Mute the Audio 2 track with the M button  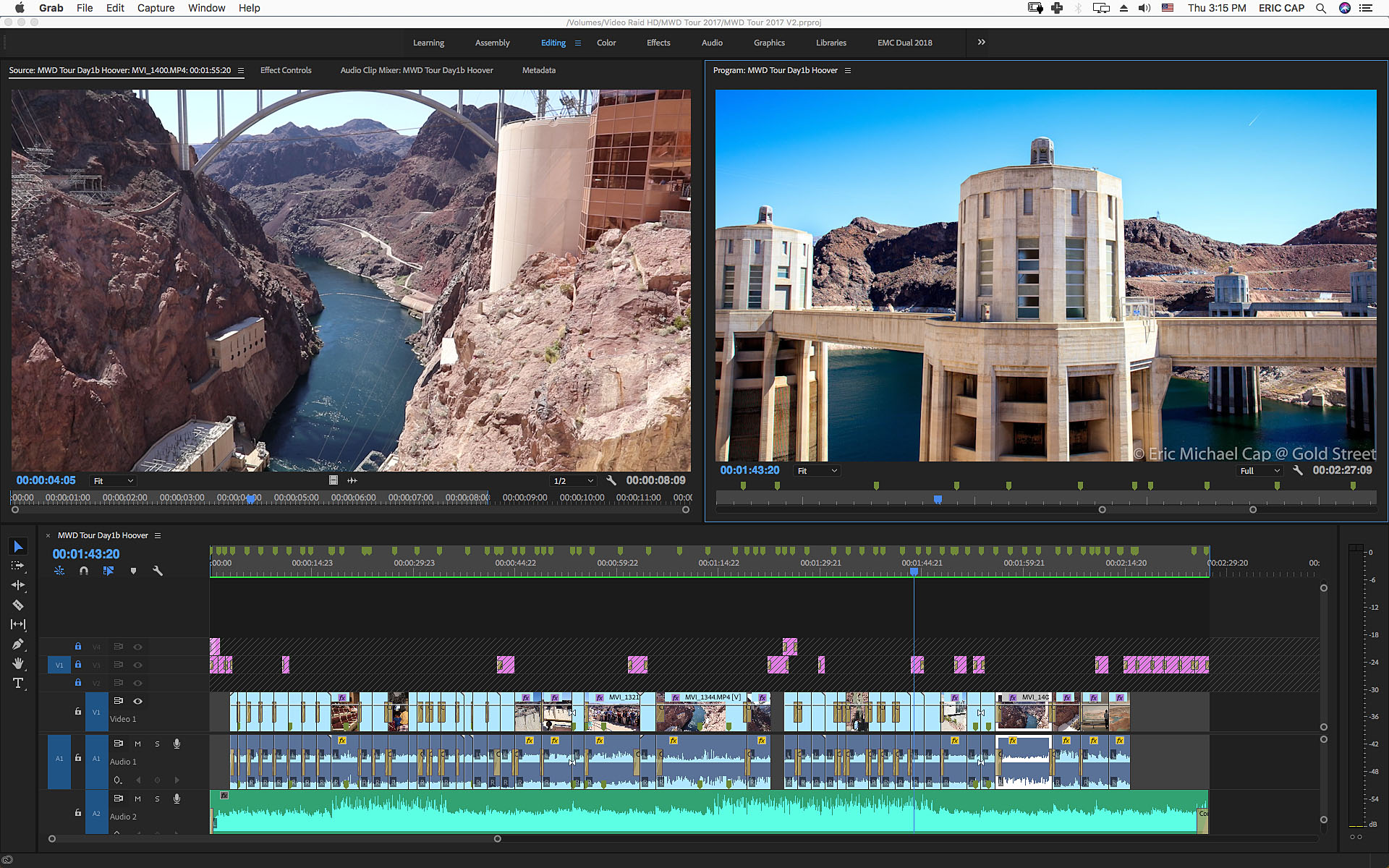137,799
